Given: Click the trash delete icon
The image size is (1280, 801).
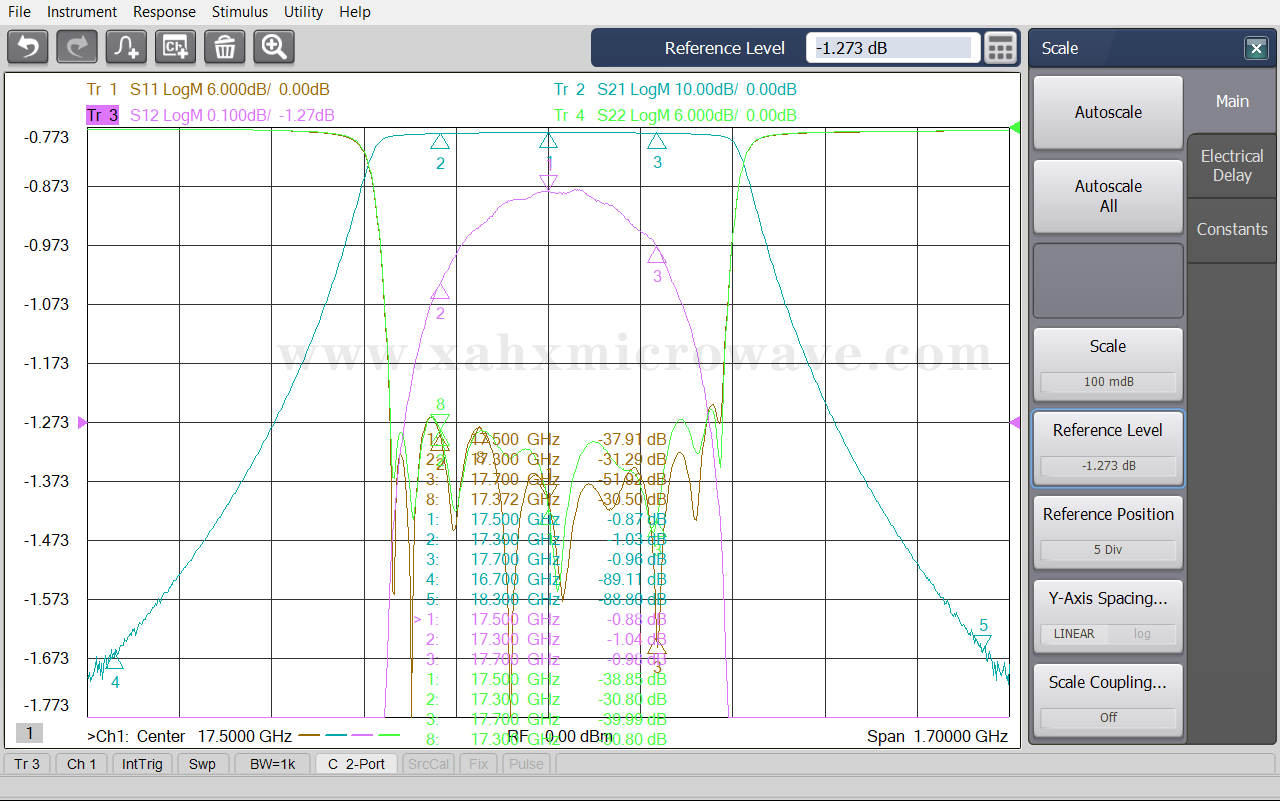Looking at the screenshot, I should tap(225, 47).
